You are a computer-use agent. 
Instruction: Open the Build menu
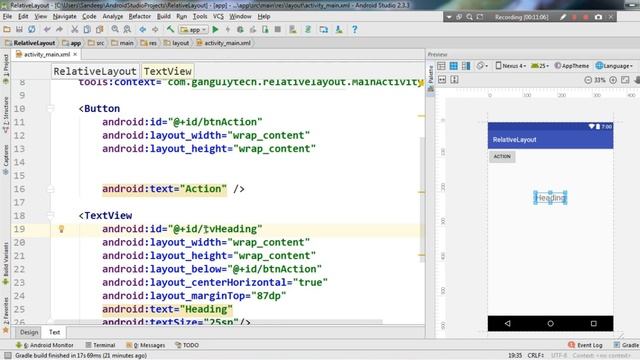pyautogui.click(x=164, y=16)
